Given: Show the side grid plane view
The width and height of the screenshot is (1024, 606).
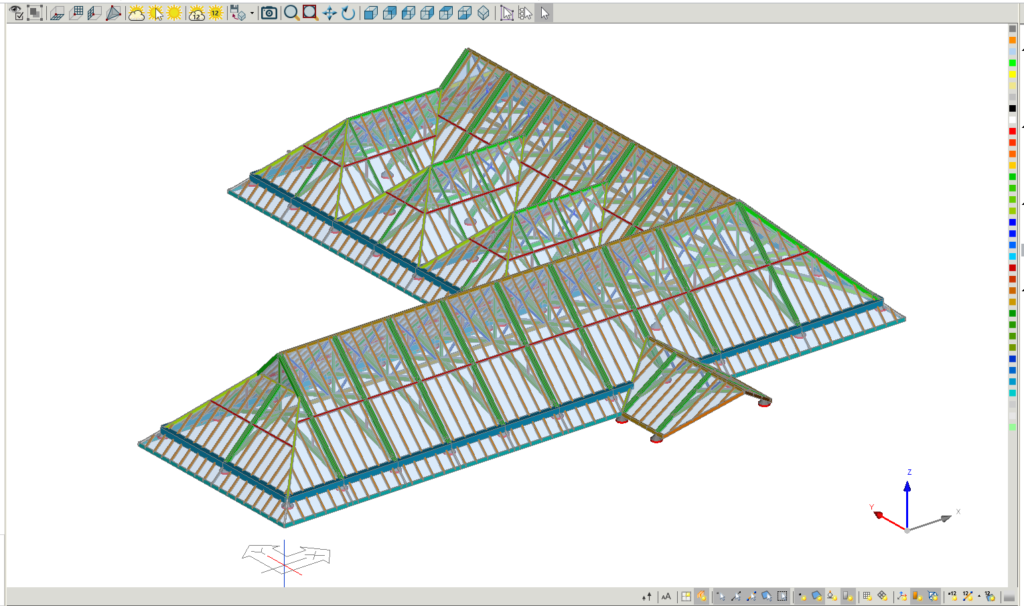Looking at the screenshot, I should tap(94, 13).
